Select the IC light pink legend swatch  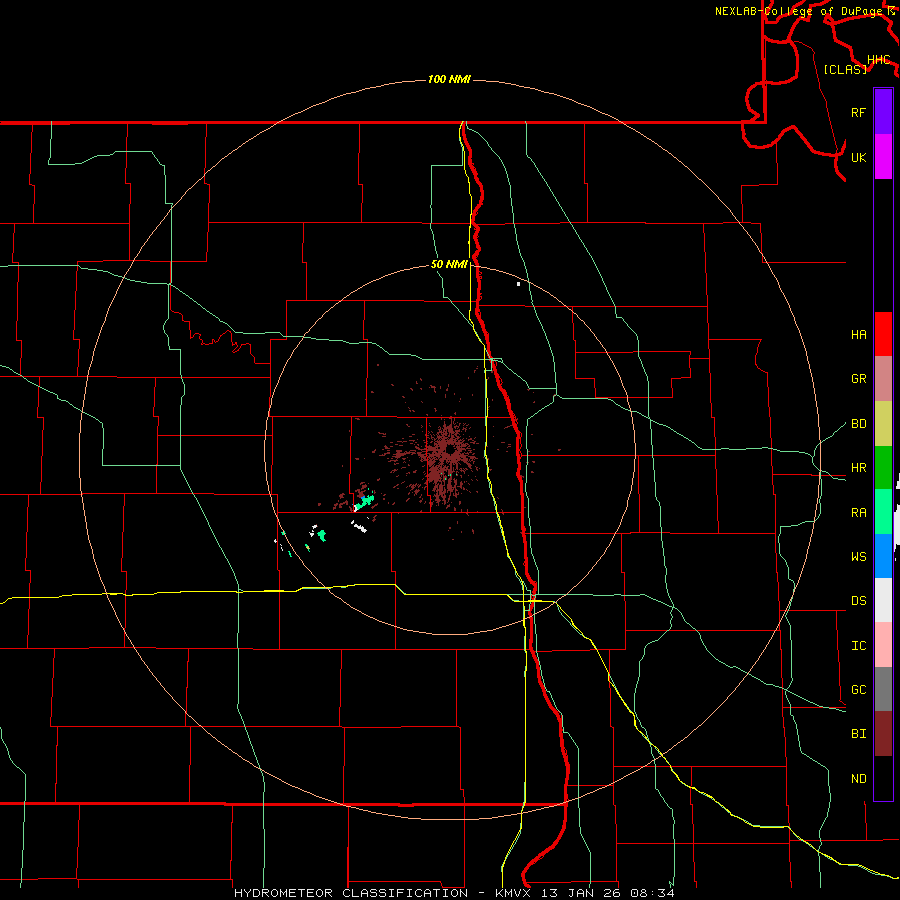(x=883, y=645)
